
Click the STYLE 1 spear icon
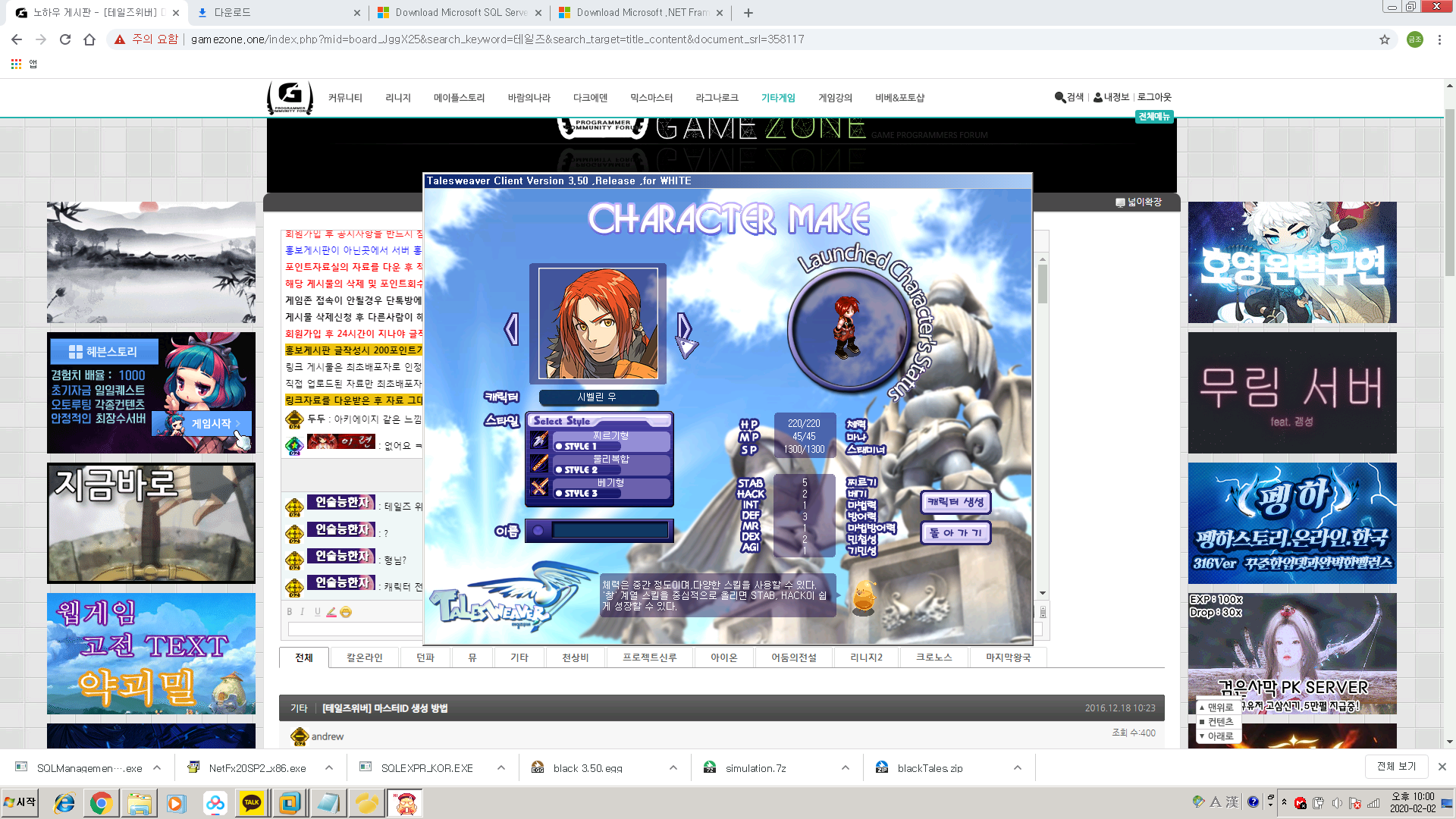tap(539, 440)
